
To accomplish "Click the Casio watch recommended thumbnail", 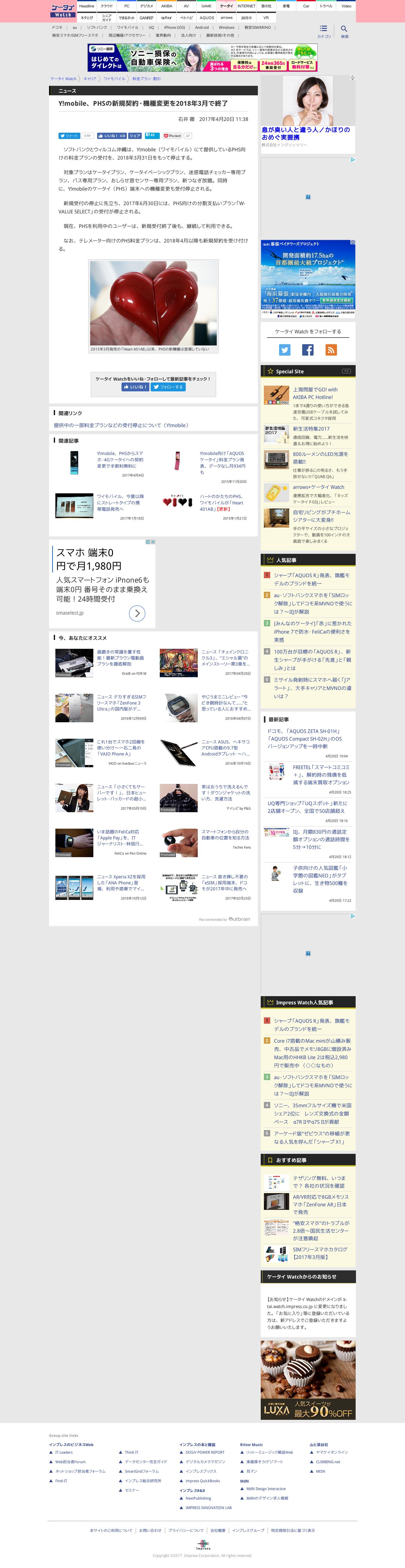I will pos(179,707).
